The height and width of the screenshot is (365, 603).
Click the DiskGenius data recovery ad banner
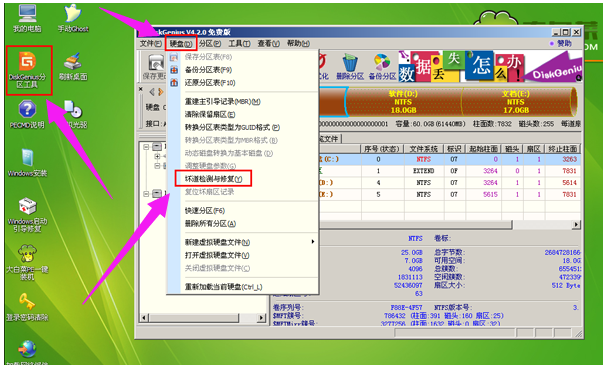point(490,66)
